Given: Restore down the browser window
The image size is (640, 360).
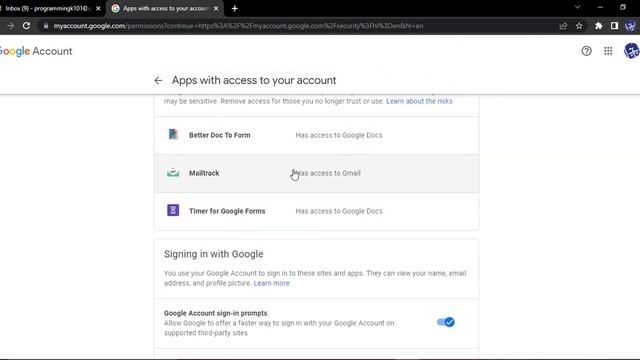Looking at the screenshot, I should [x=622, y=7].
